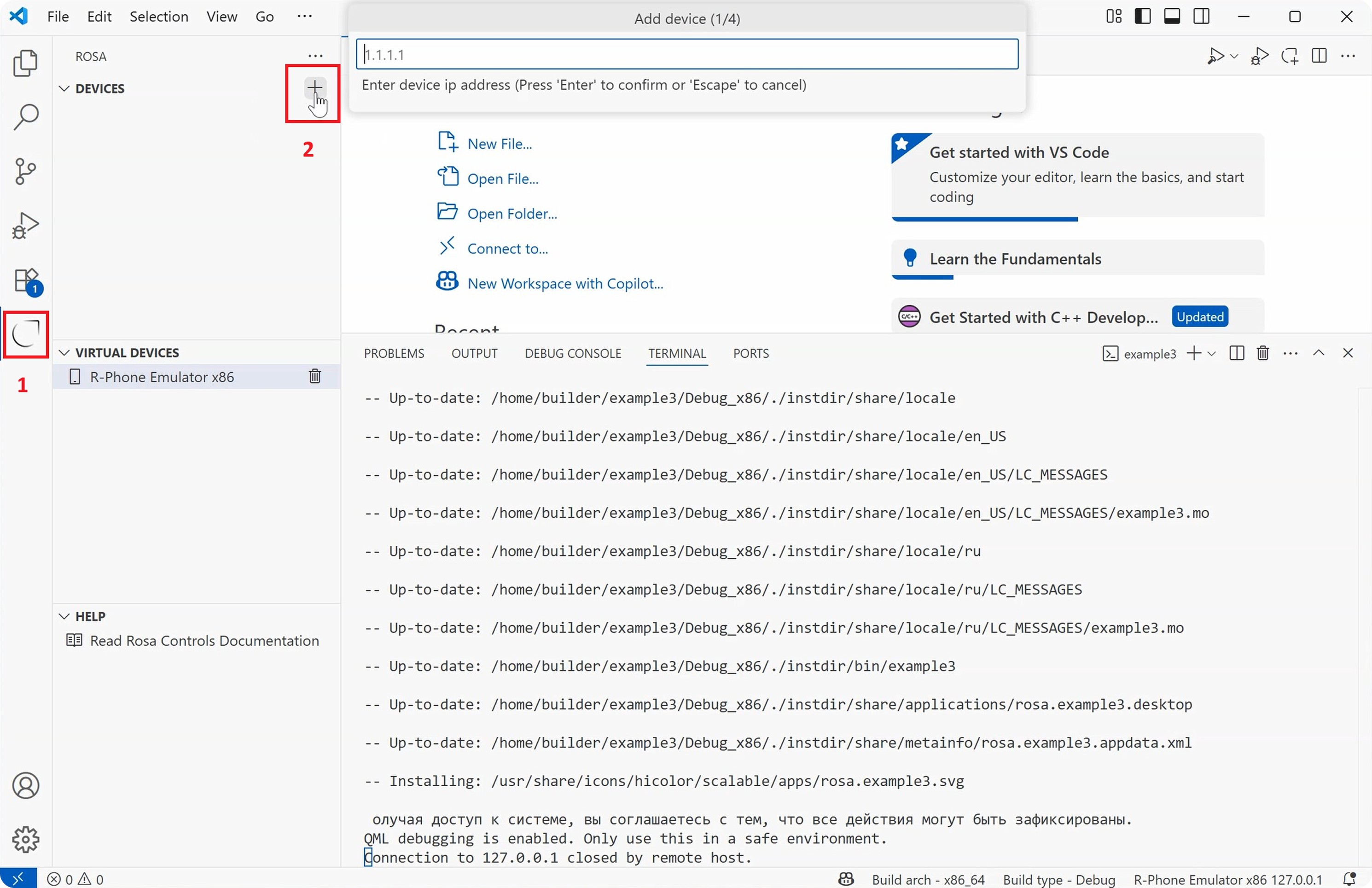Screen dimensions: 1372x888
Task: Switch to the TERMINAL tab
Action: 676,353
